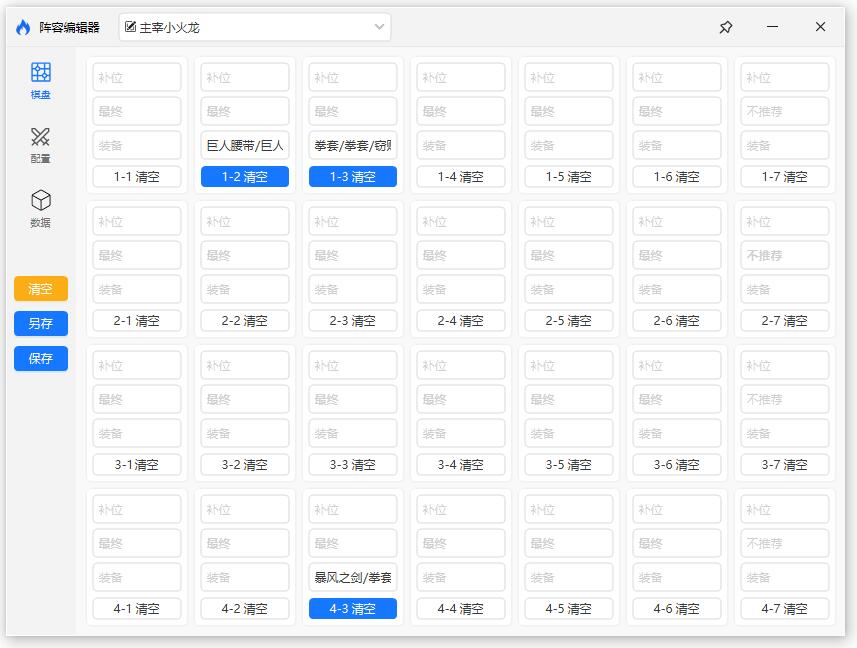Click equipment field containing 暴风之剑/拳套
Image resolution: width=857 pixels, height=648 pixels.
[353, 577]
